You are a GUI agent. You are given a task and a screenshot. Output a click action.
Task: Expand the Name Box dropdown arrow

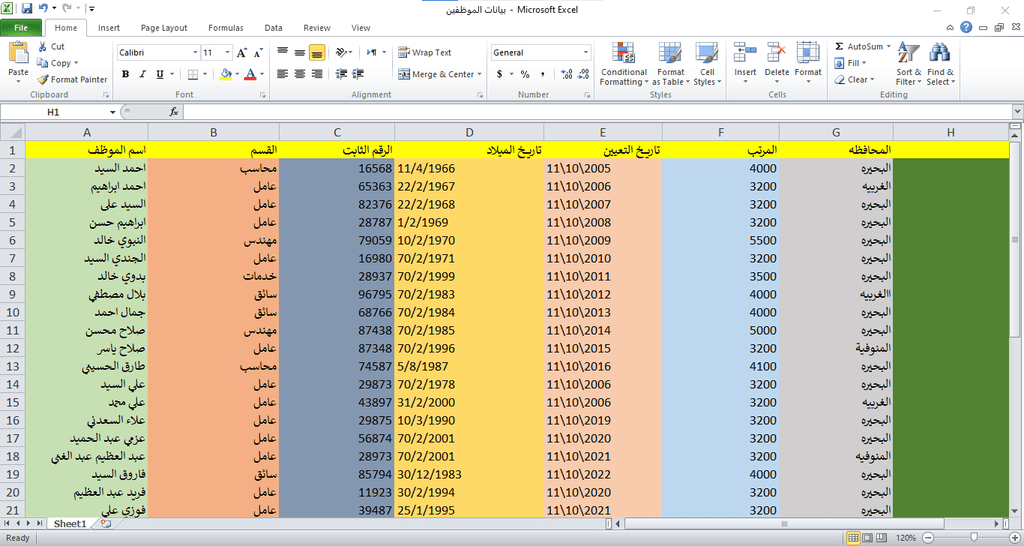point(112,112)
